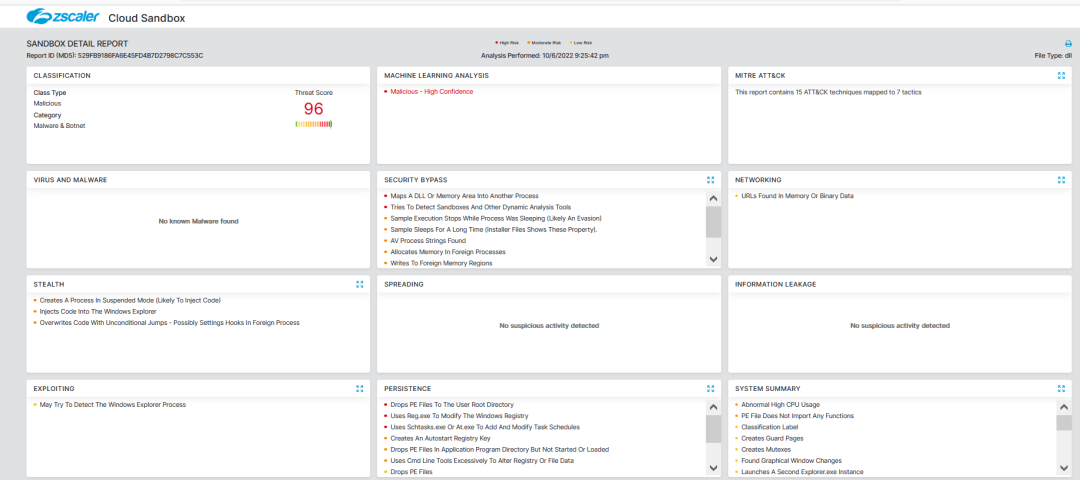The height and width of the screenshot is (480, 1080).
Task: Click "URLs Found In Memory Or Binary Data"
Action: coord(797,196)
